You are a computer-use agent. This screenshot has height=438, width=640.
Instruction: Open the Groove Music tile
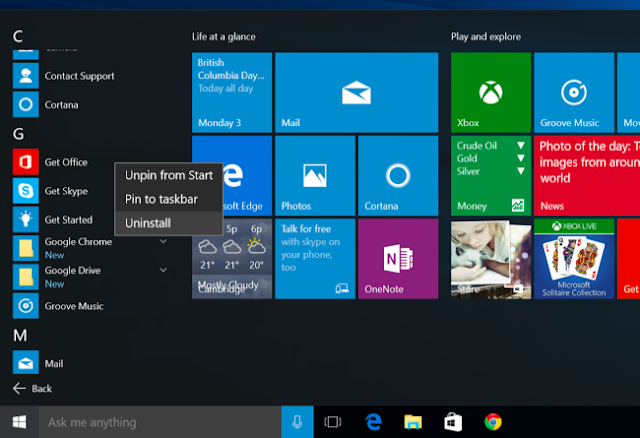(574, 92)
